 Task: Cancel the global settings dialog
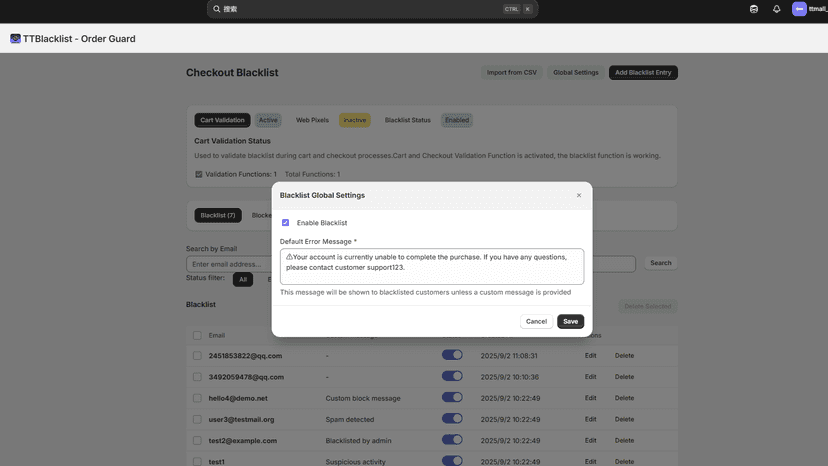(536, 321)
